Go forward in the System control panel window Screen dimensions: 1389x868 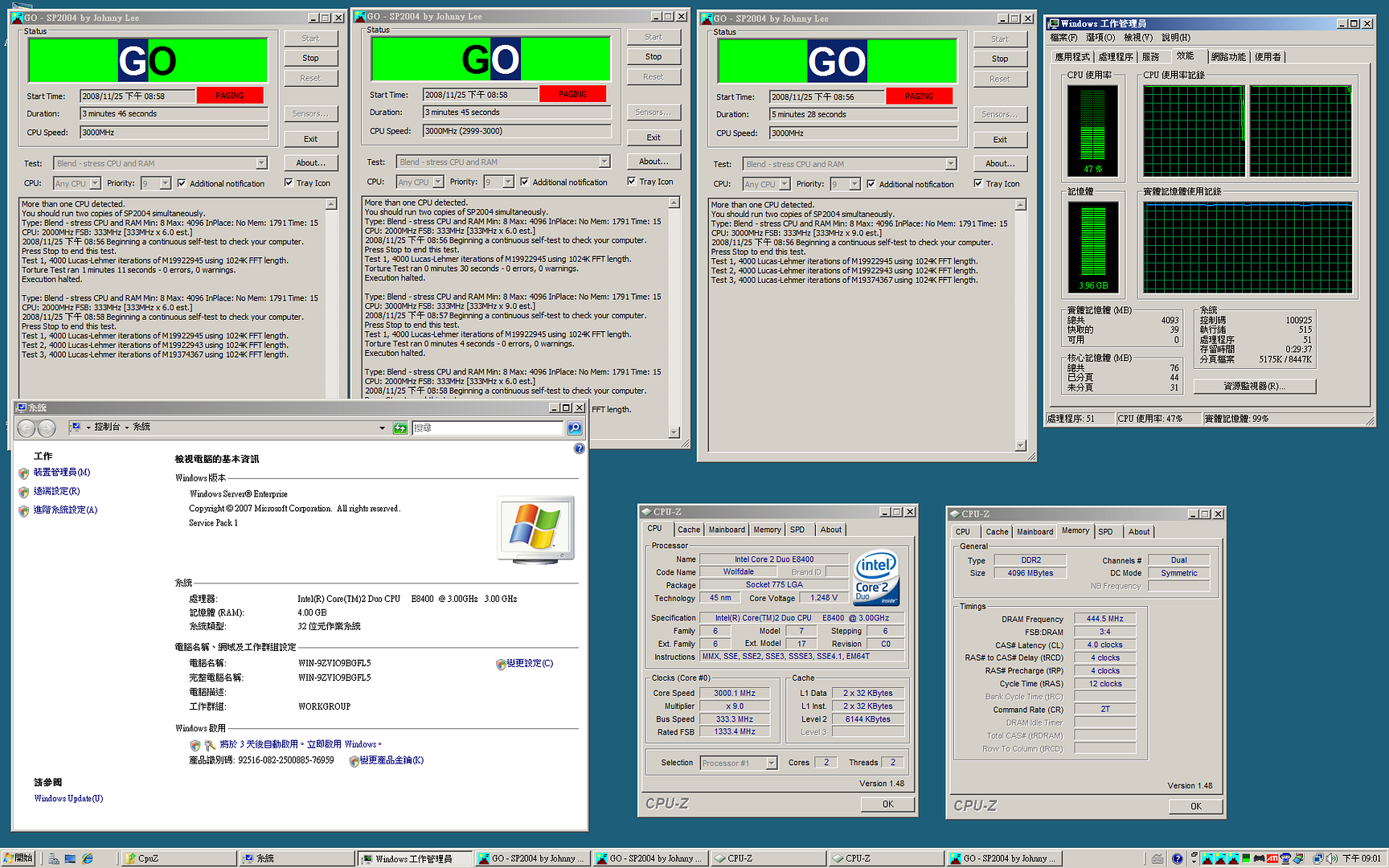[x=47, y=428]
